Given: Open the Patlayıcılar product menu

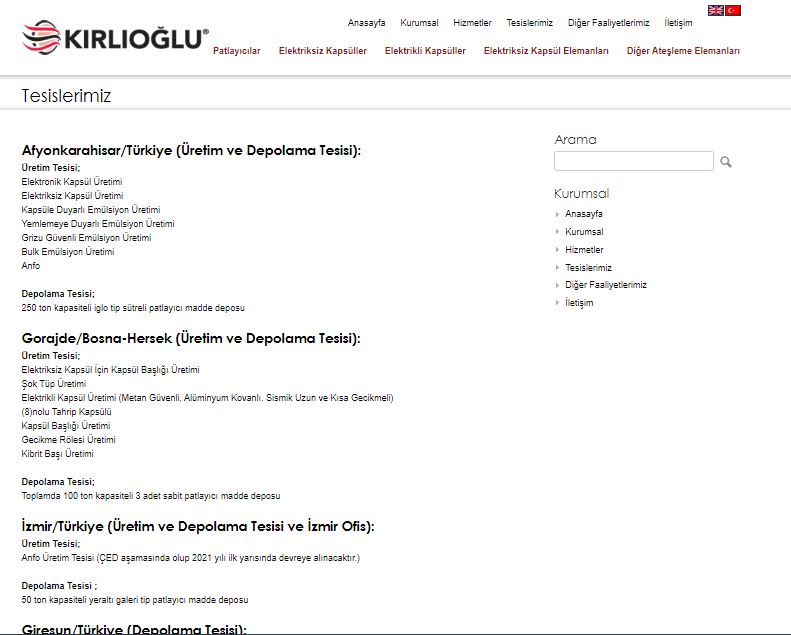Looking at the screenshot, I should pos(237,50).
